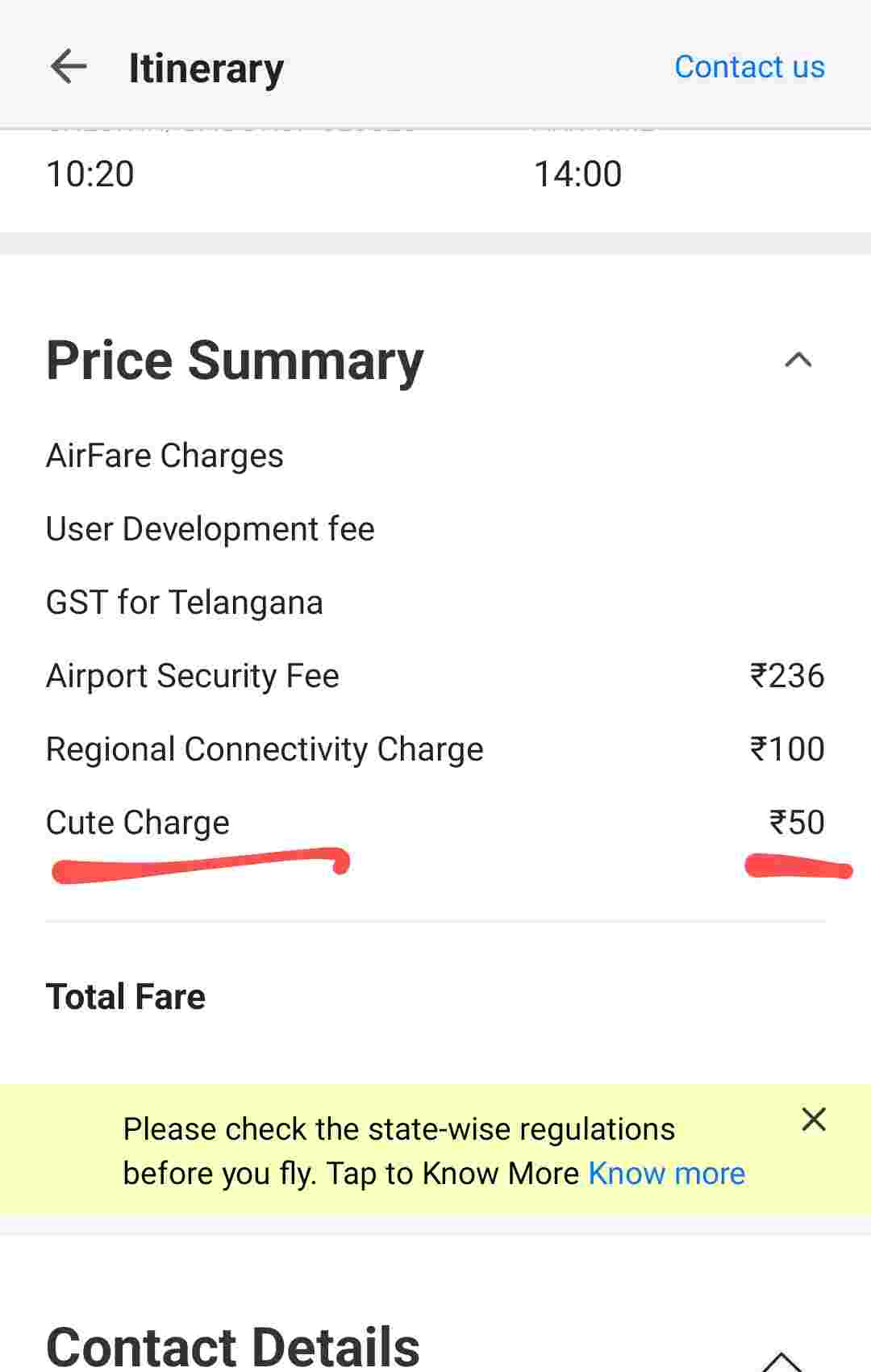Select the Cute Charge label
Screen dimensions: 871x1372
click(137, 823)
